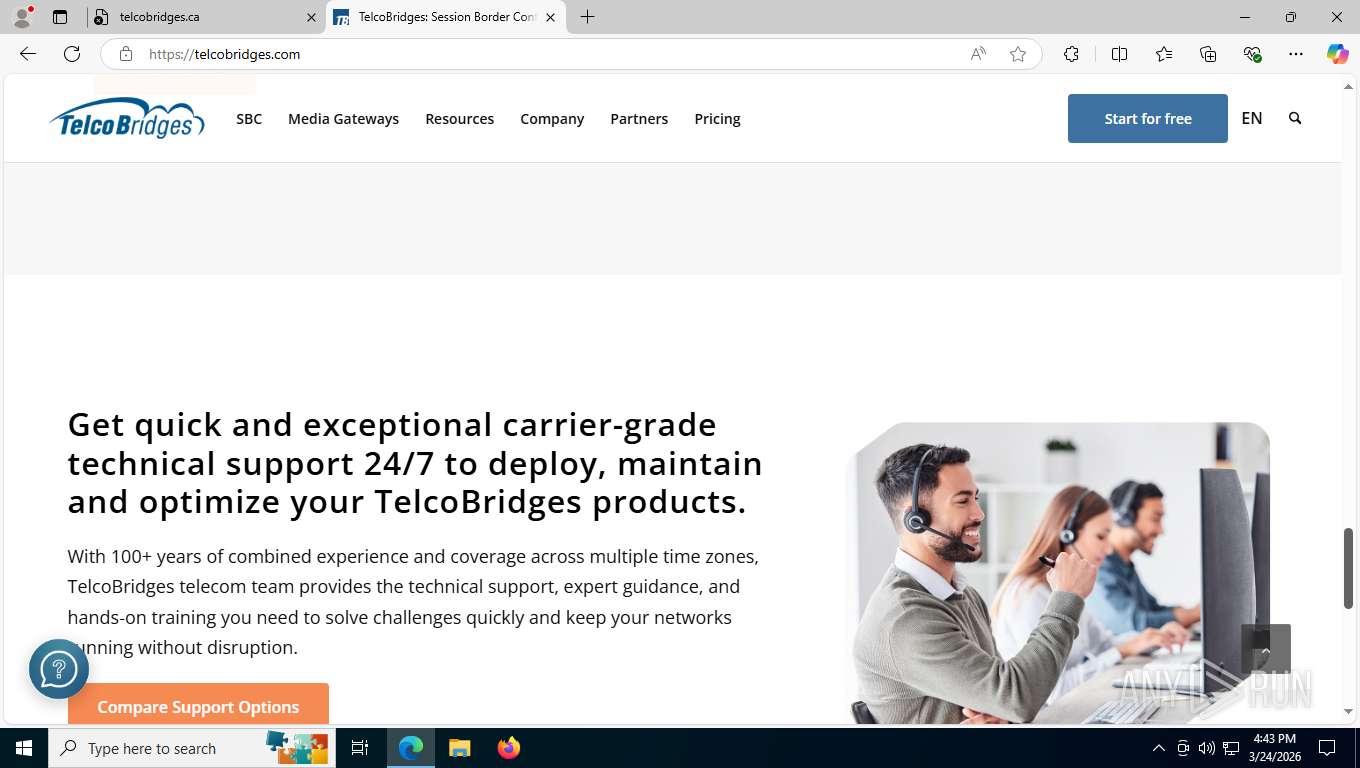Open network status tray icon
The width and height of the screenshot is (1360, 768).
(1231, 748)
